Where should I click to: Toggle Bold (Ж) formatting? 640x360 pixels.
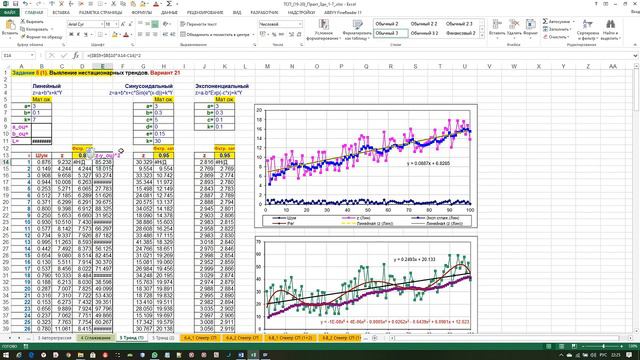point(71,35)
